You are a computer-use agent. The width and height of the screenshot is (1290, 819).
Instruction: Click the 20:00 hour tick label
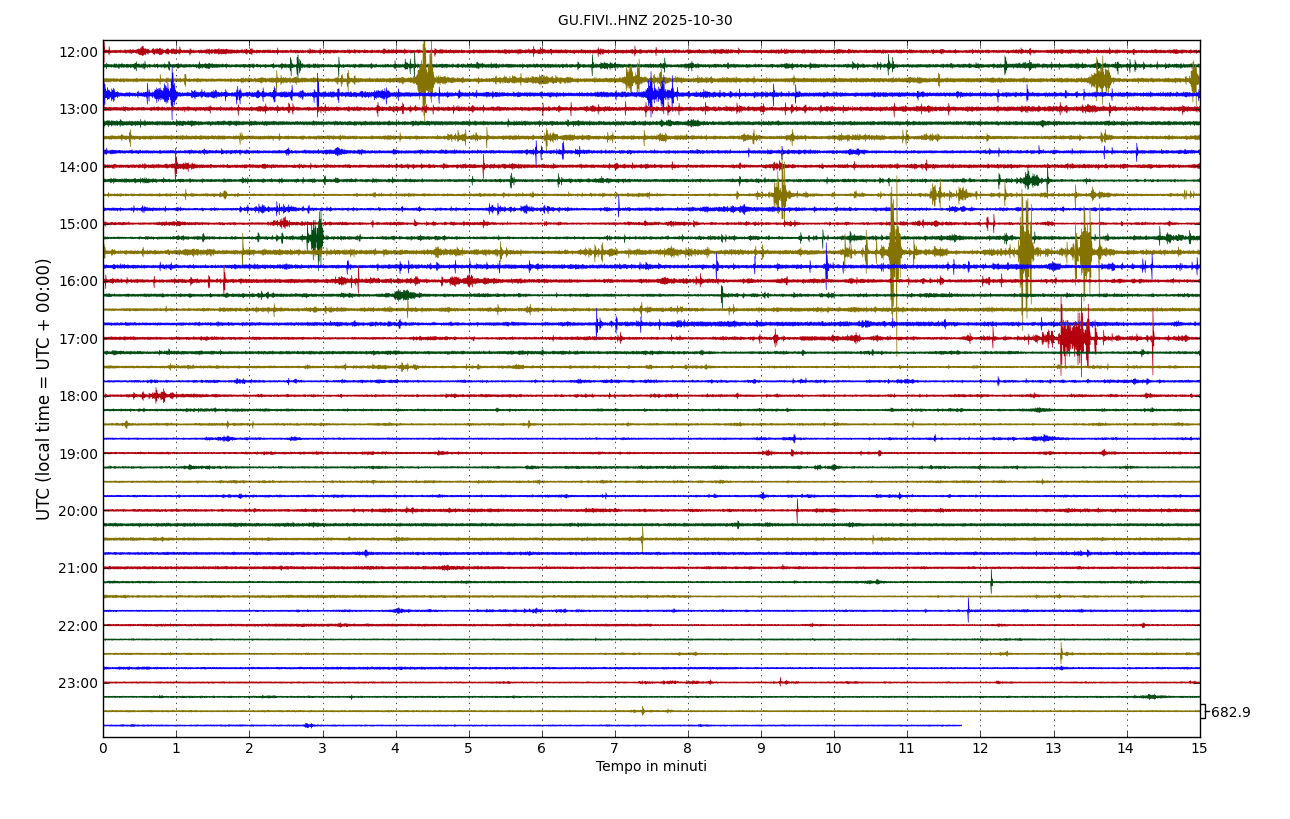pyautogui.click(x=78, y=511)
